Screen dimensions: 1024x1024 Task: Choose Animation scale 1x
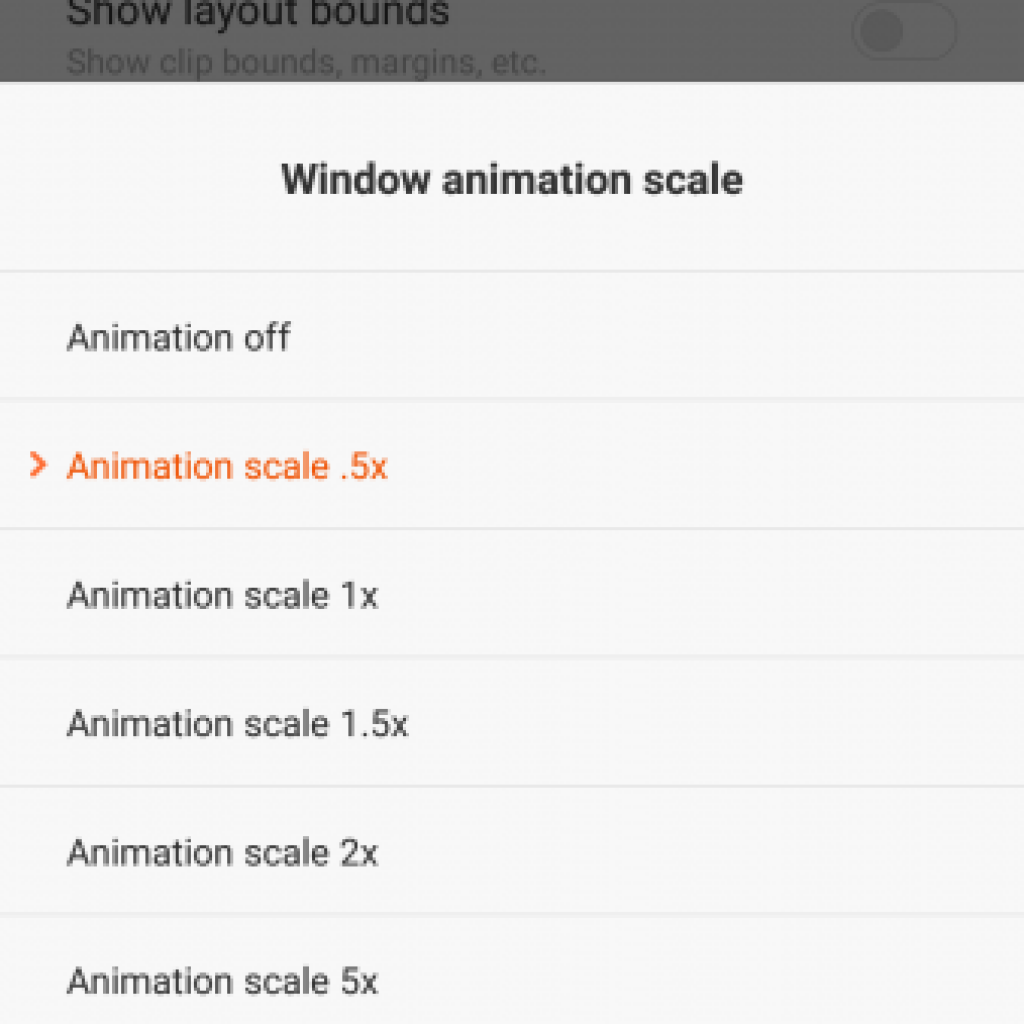[x=222, y=594]
